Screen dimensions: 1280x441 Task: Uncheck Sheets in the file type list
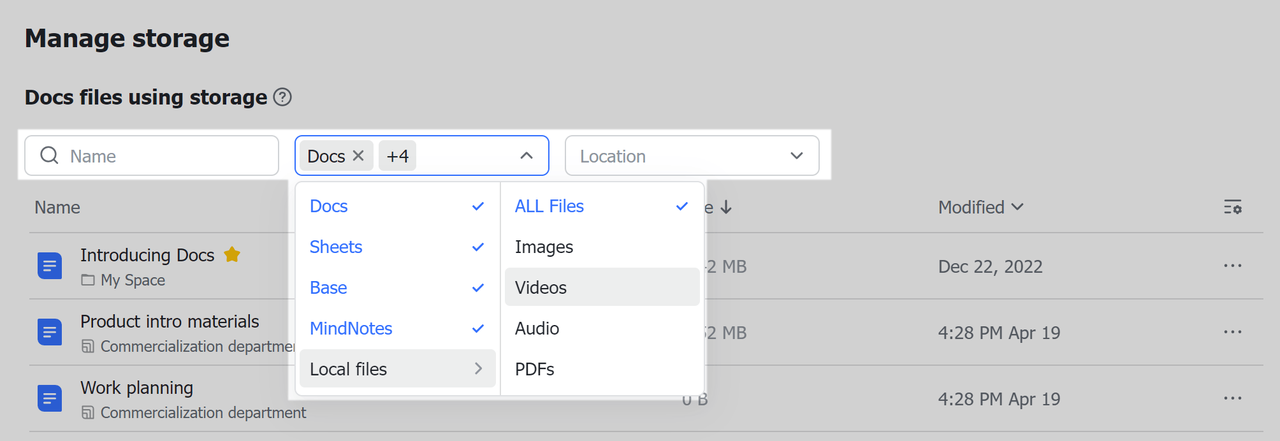click(397, 247)
